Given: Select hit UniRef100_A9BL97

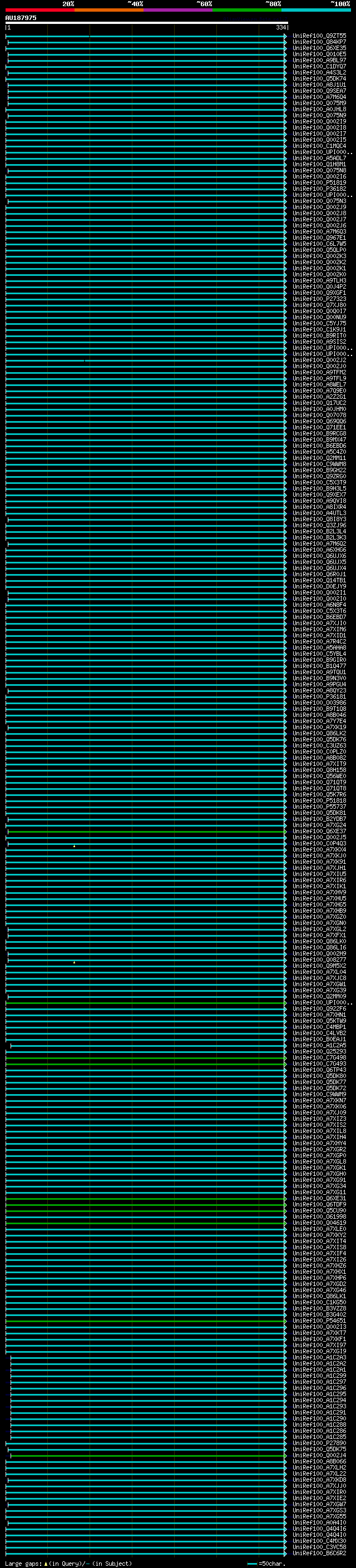Looking at the screenshot, I should [x=319, y=60].
